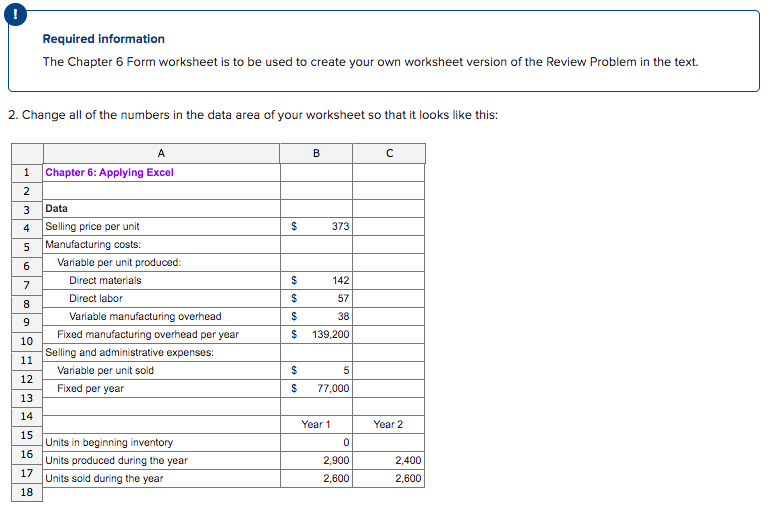The width and height of the screenshot is (778, 508).
Task: Click 'Units produced during the year' label
Action: click(117, 460)
